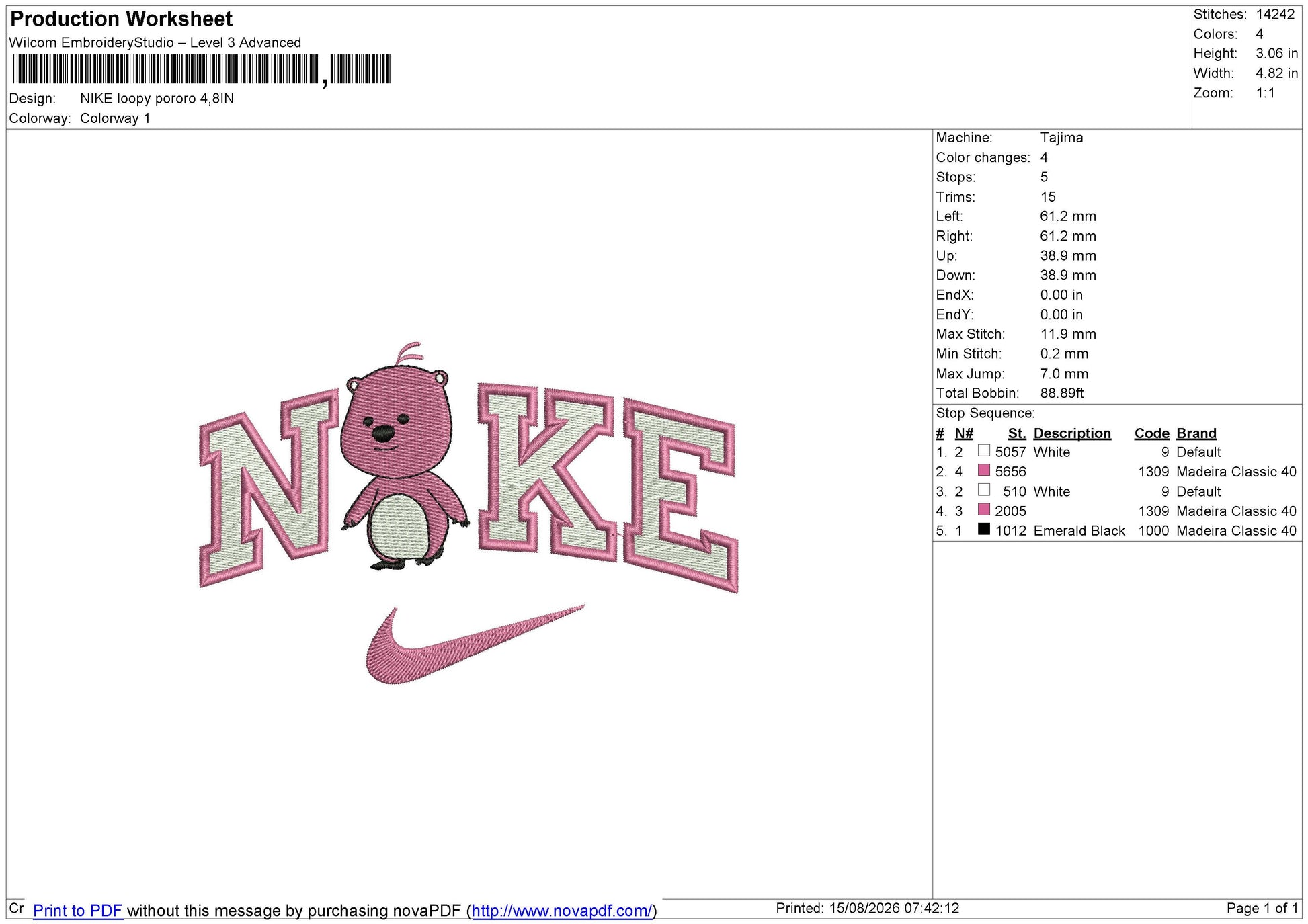
Task: Select the Stops value '5'
Action: tap(1044, 177)
